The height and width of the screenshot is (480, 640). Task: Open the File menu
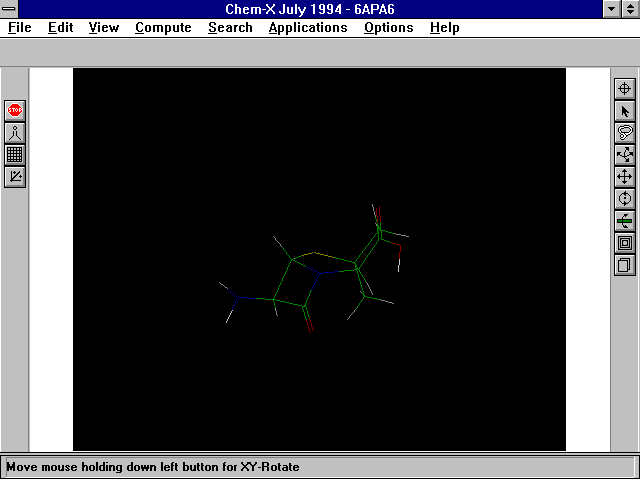pyautogui.click(x=20, y=27)
